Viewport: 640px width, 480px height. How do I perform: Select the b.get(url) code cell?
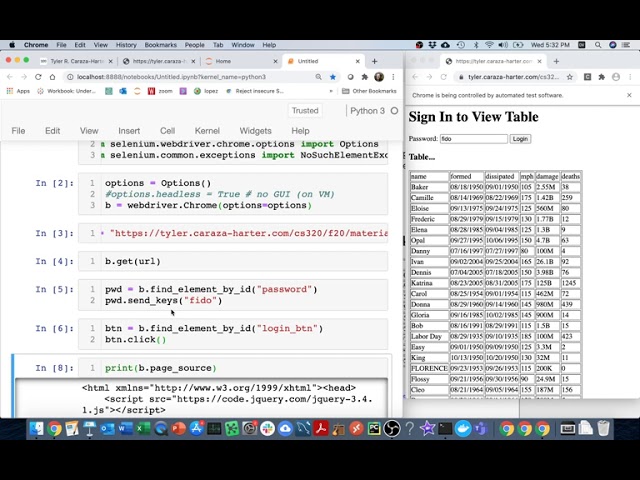[233, 261]
